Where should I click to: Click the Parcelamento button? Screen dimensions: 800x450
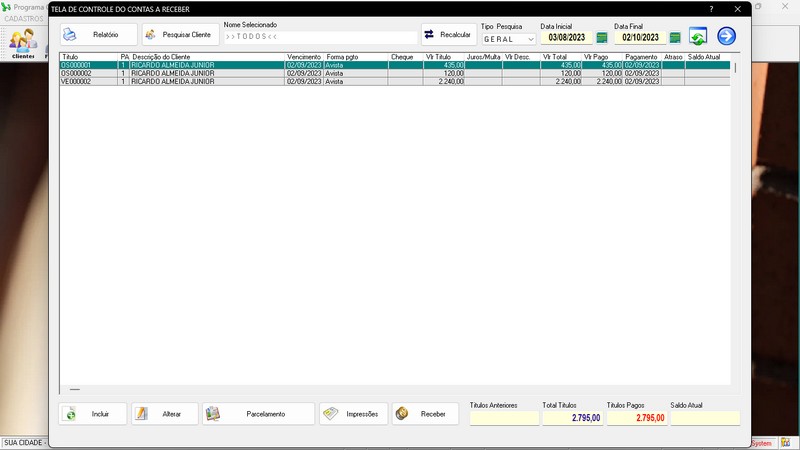259,414
